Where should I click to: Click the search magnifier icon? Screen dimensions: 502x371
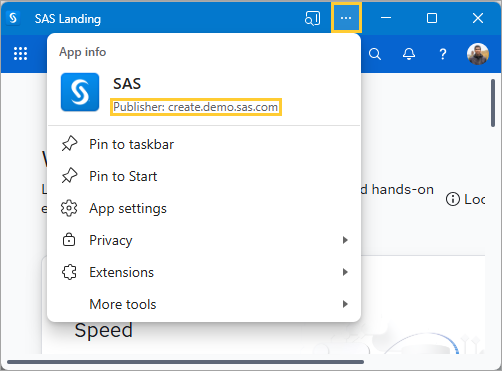click(375, 54)
